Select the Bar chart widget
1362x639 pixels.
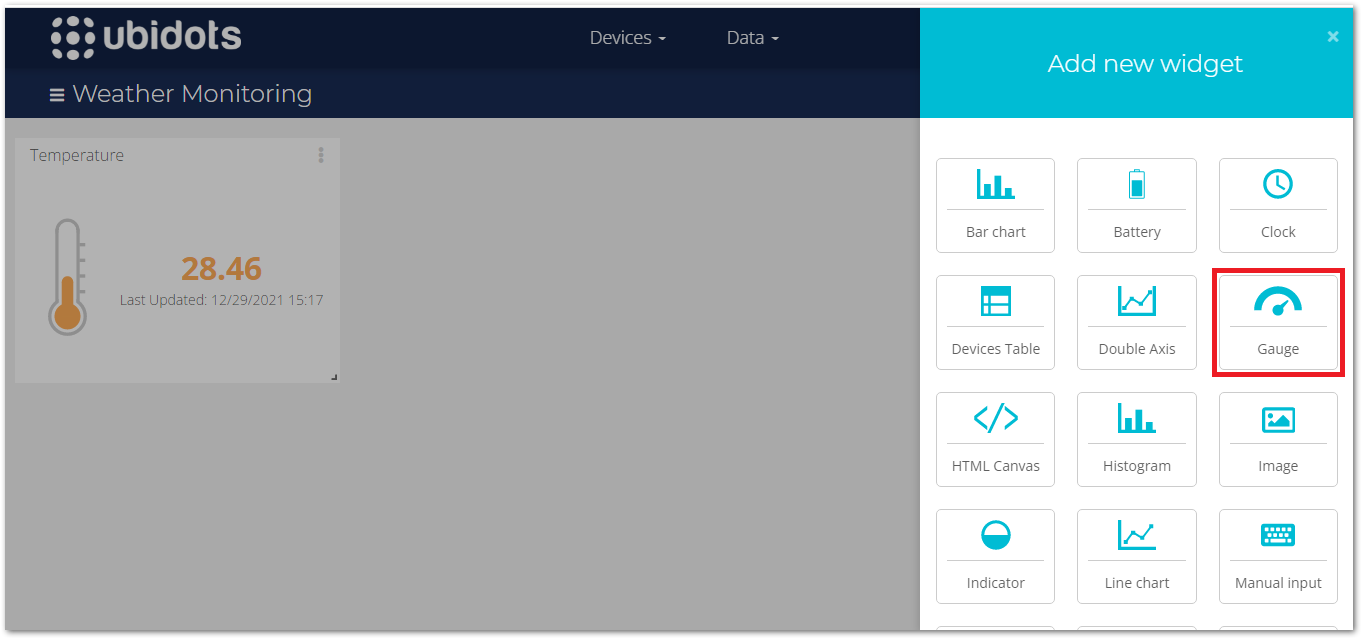[995, 205]
